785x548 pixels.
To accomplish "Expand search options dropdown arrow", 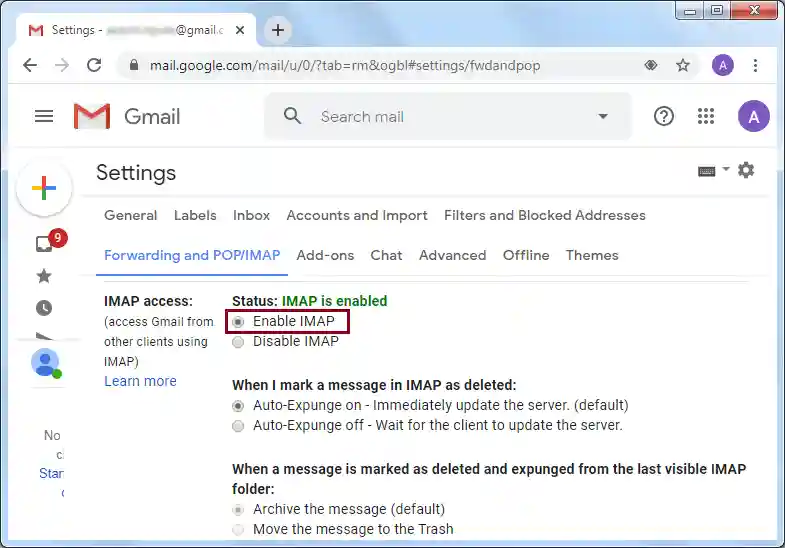I will click(x=603, y=116).
